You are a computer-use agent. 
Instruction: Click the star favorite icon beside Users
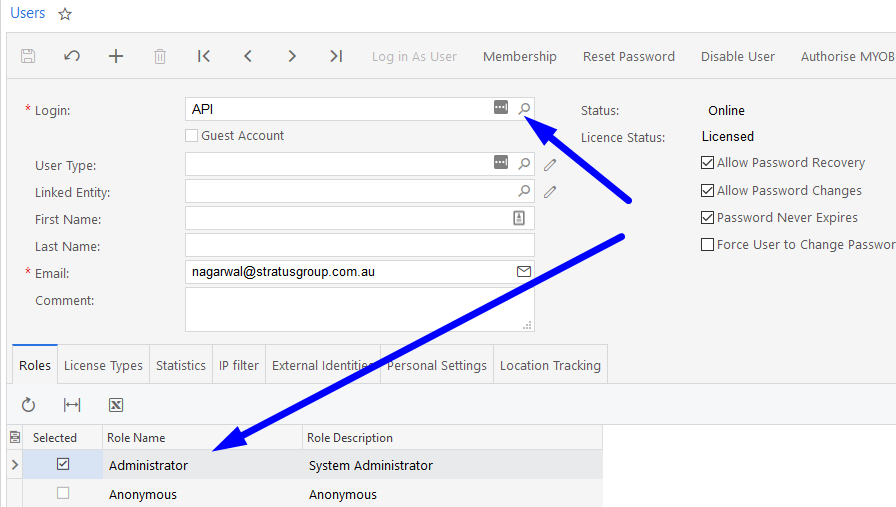[x=65, y=14]
